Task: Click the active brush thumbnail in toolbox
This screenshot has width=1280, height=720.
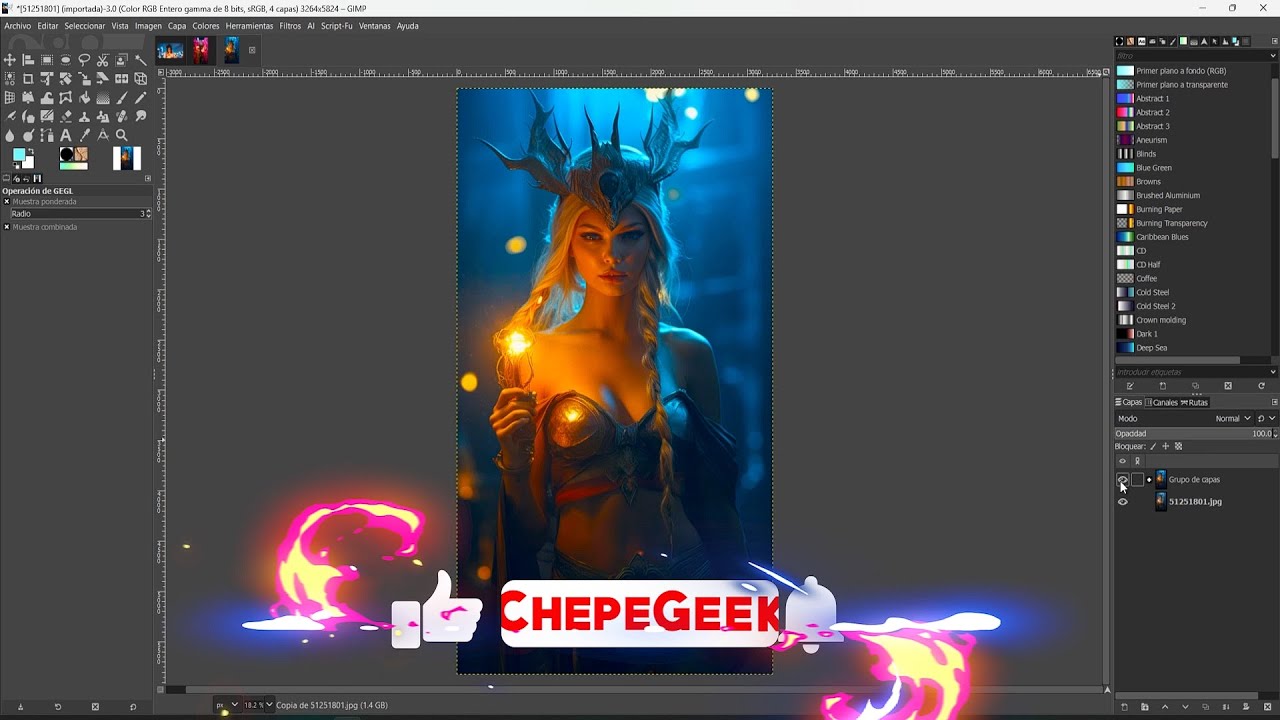Action: coord(66,154)
